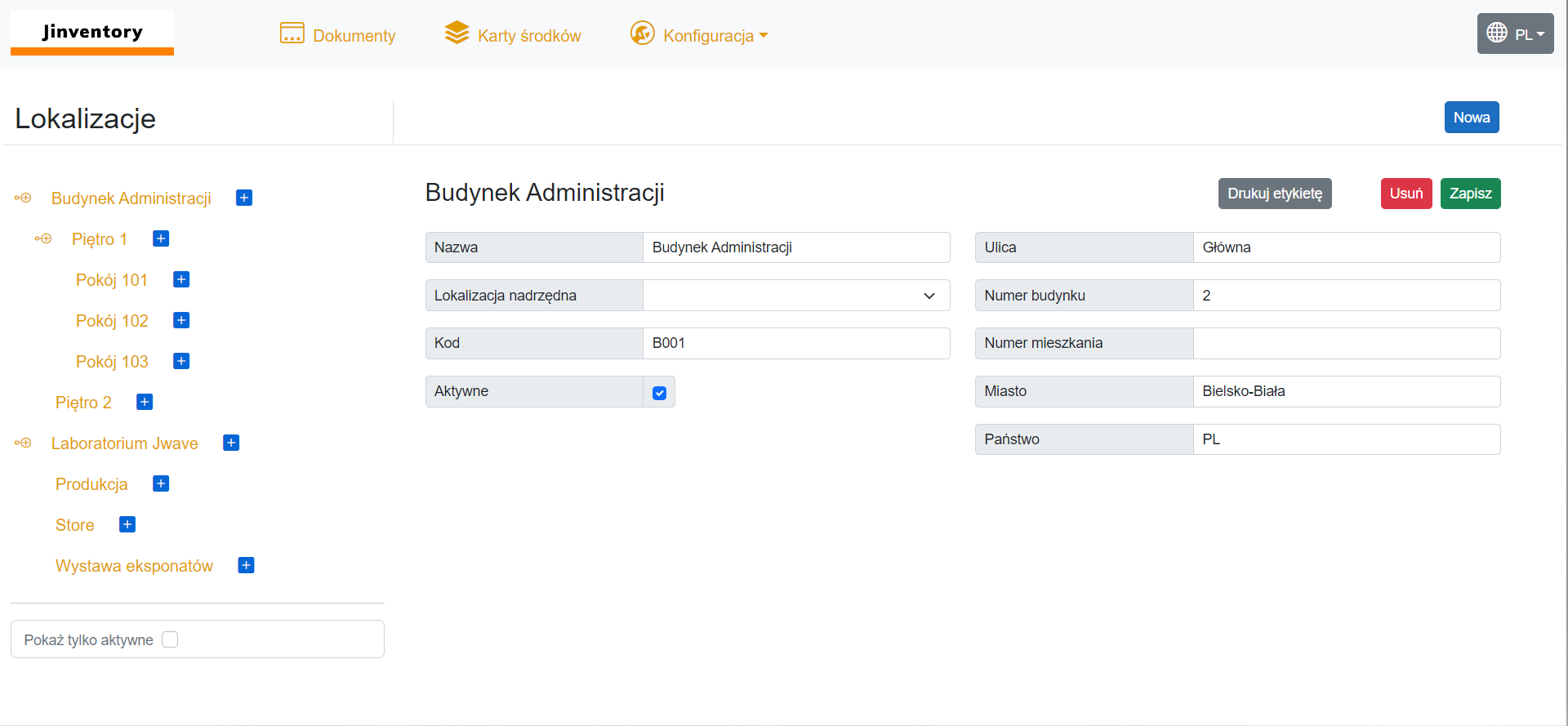Add sub-location under Wystawa eksponatów

click(x=246, y=565)
